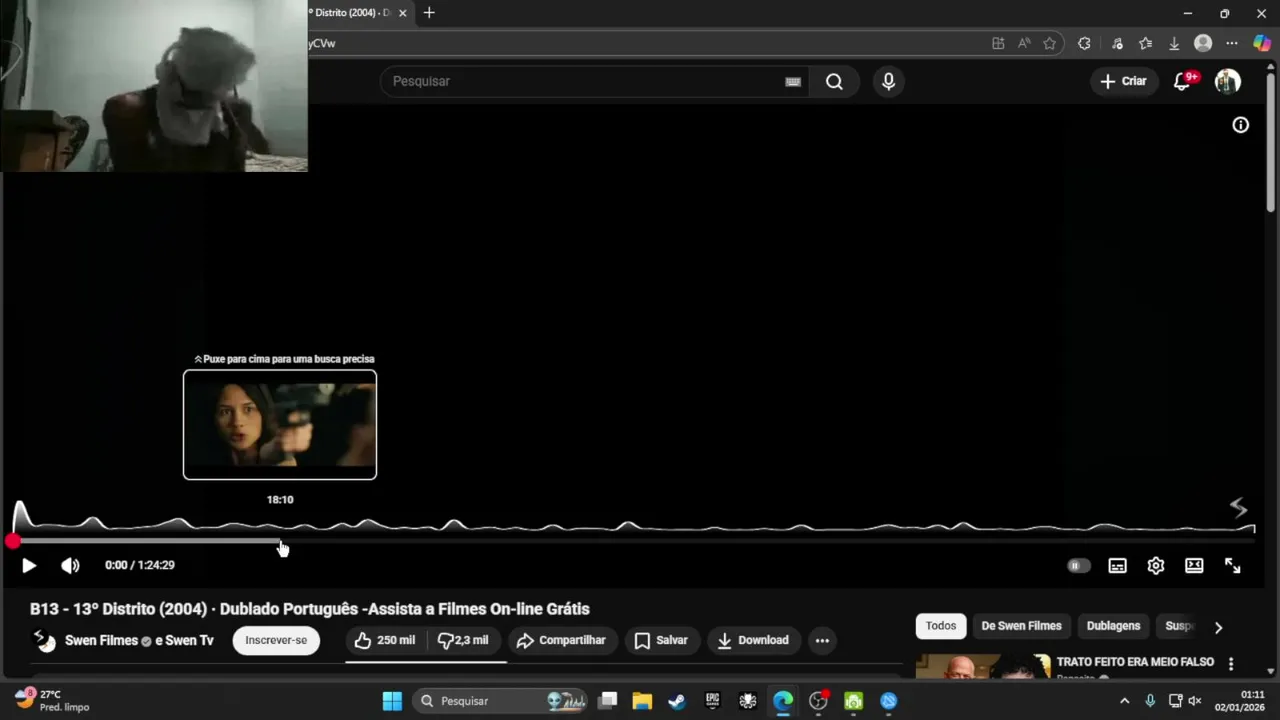Open the media control music icon in toolbar
The image size is (1280, 720).
(1117, 43)
